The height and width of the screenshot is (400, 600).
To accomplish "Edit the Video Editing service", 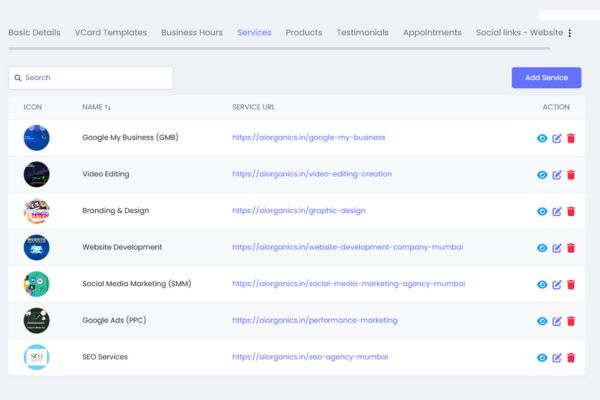I will click(557, 175).
